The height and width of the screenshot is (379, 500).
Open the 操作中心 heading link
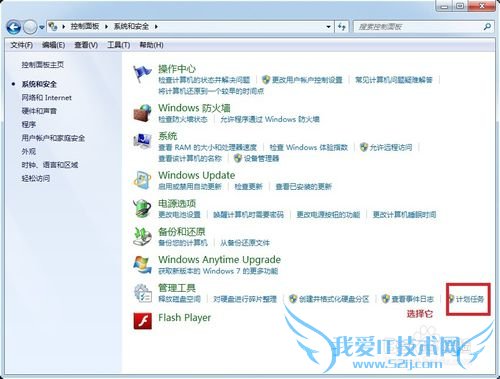click(177, 69)
